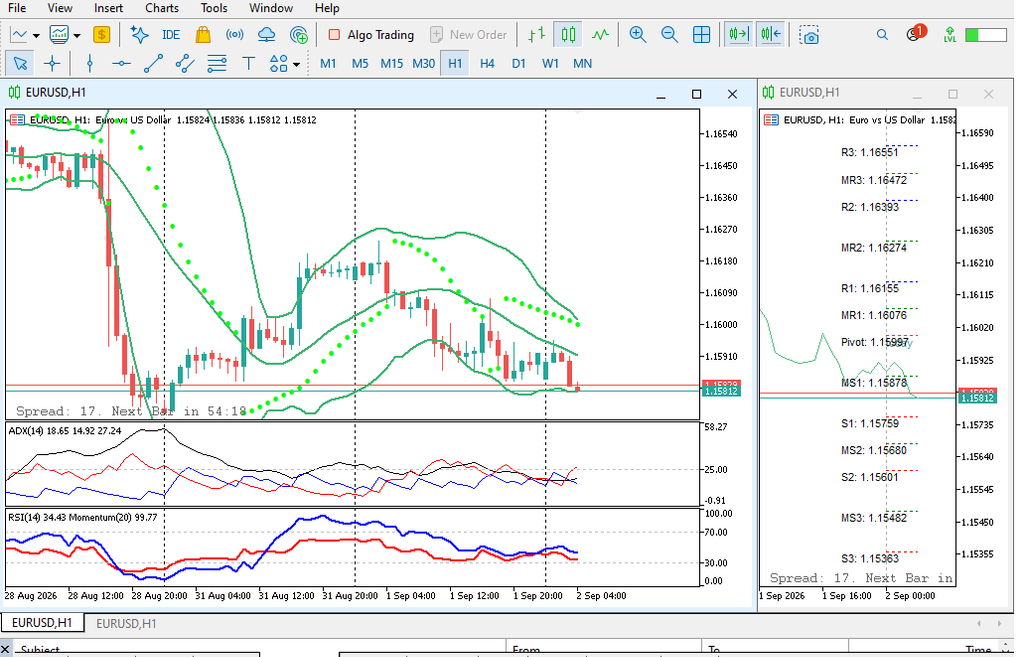Screen dimensions: 1024x657
Task: Click the green LVL level icon
Action: tap(950, 35)
